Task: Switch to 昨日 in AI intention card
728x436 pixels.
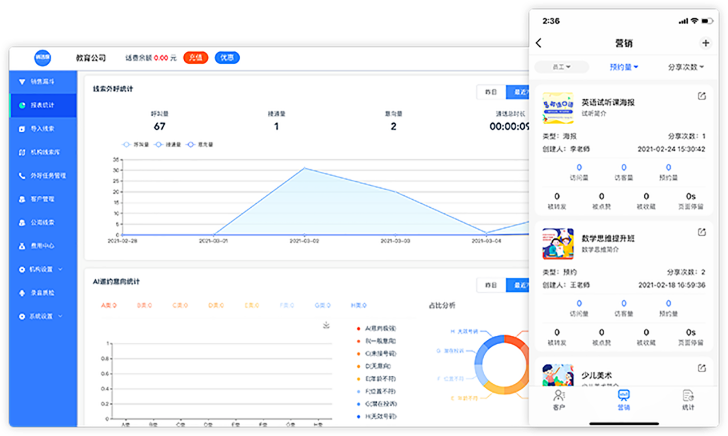Action: click(491, 285)
